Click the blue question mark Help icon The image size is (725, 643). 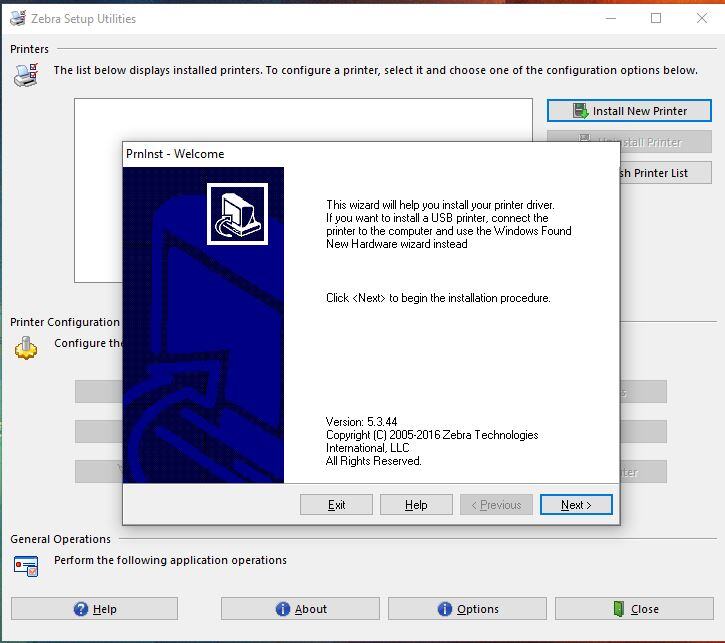click(81, 609)
